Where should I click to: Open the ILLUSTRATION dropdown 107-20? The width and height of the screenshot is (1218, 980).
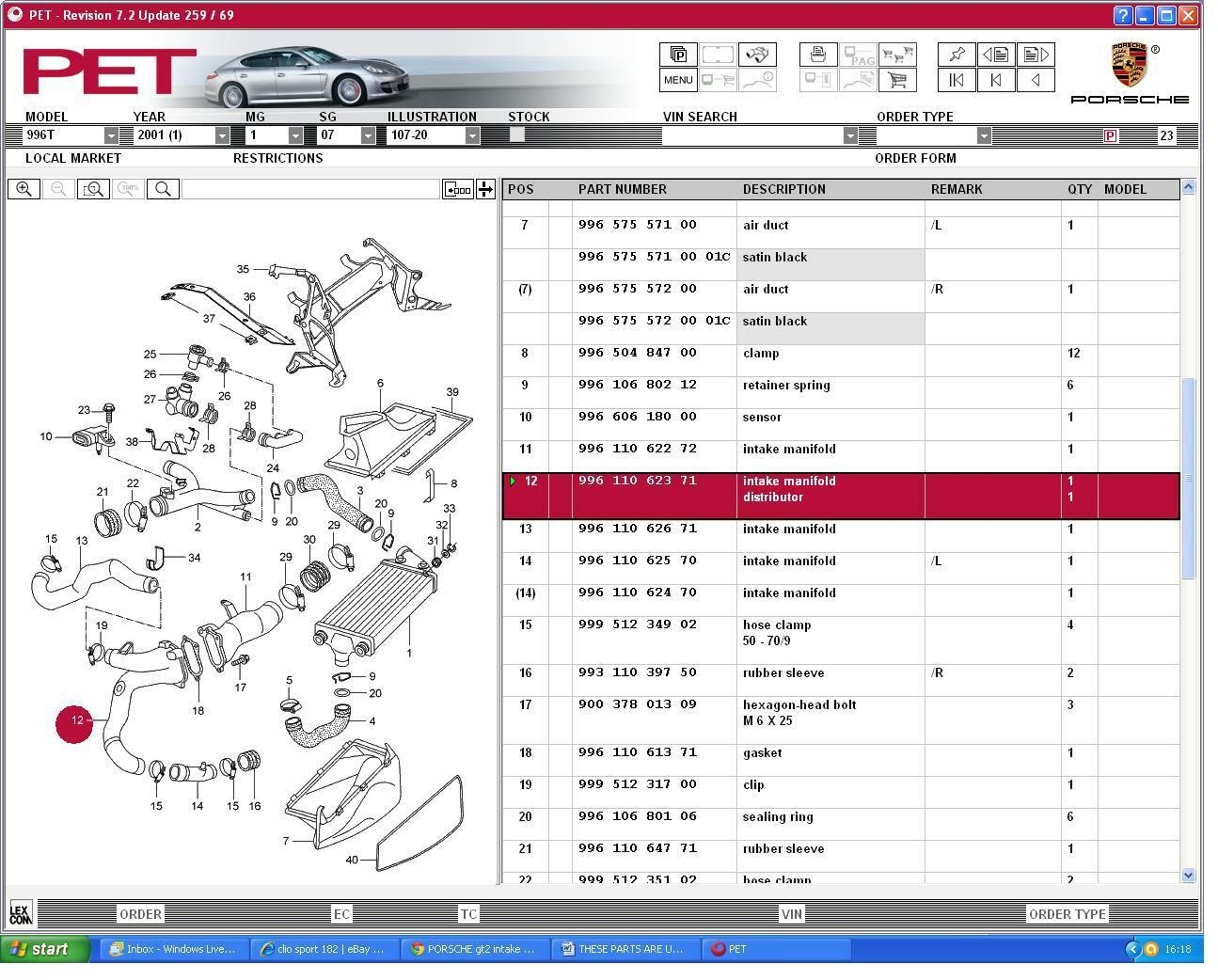click(x=472, y=135)
